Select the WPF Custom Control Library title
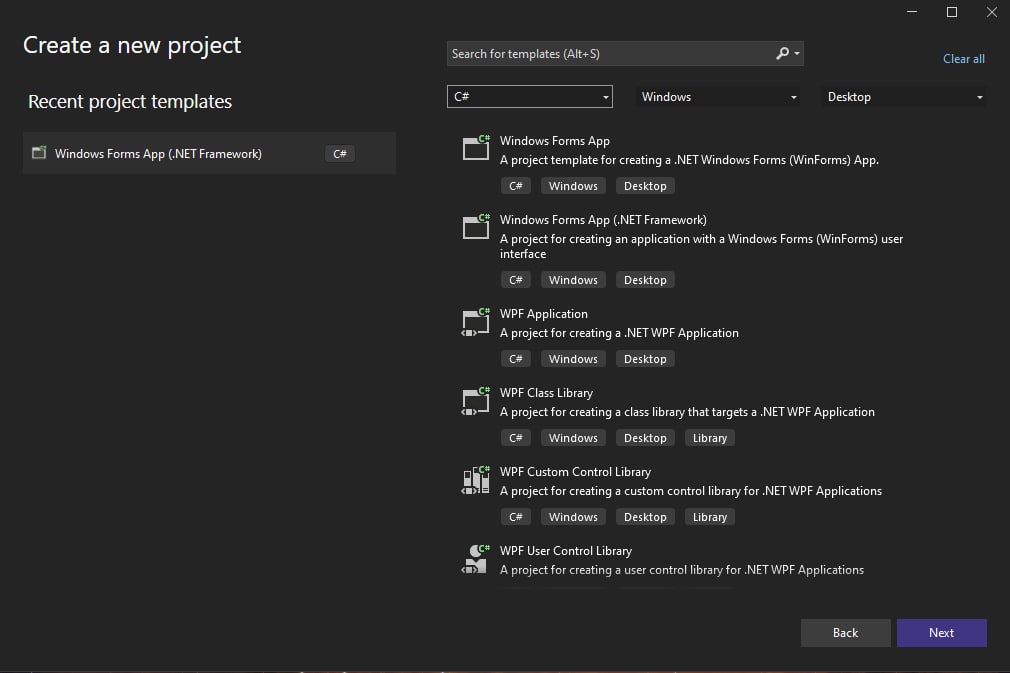The image size is (1010, 673). coord(575,472)
